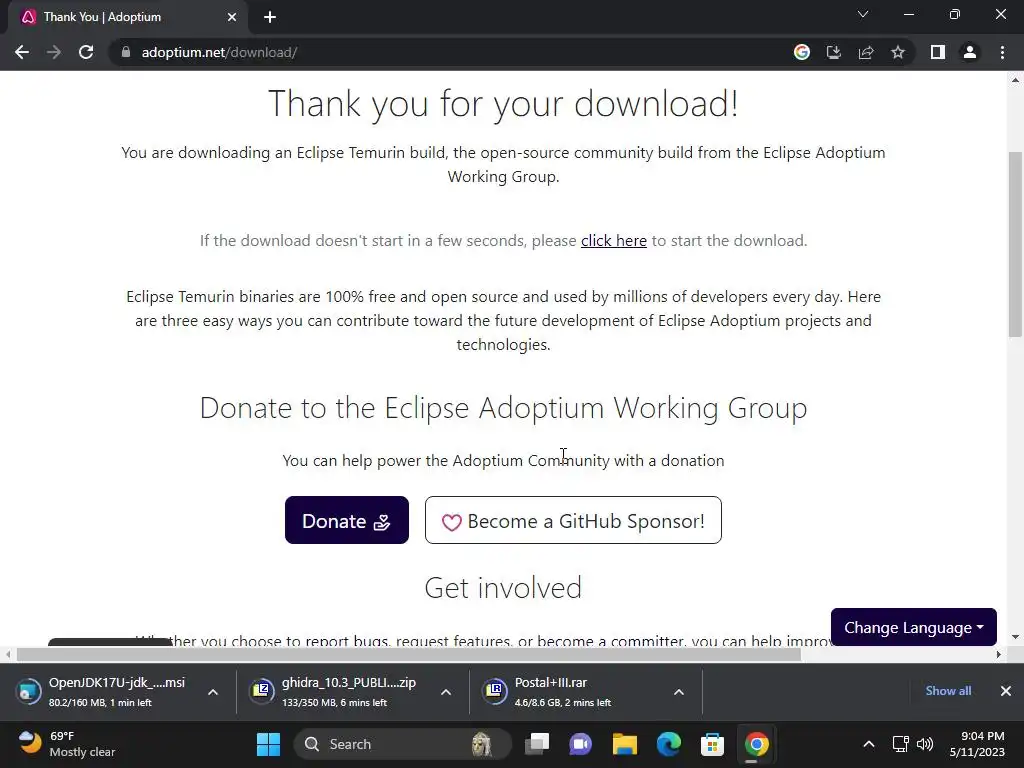The image size is (1024, 768).
Task: Reload the Adoptium page
Action: (86, 52)
